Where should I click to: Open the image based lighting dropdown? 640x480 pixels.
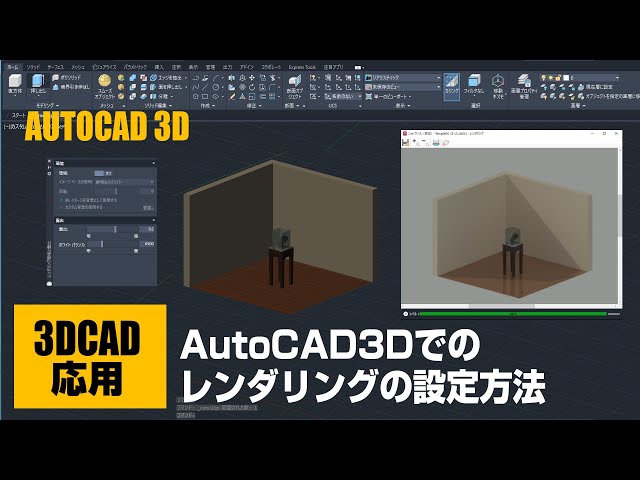[x=124, y=182]
